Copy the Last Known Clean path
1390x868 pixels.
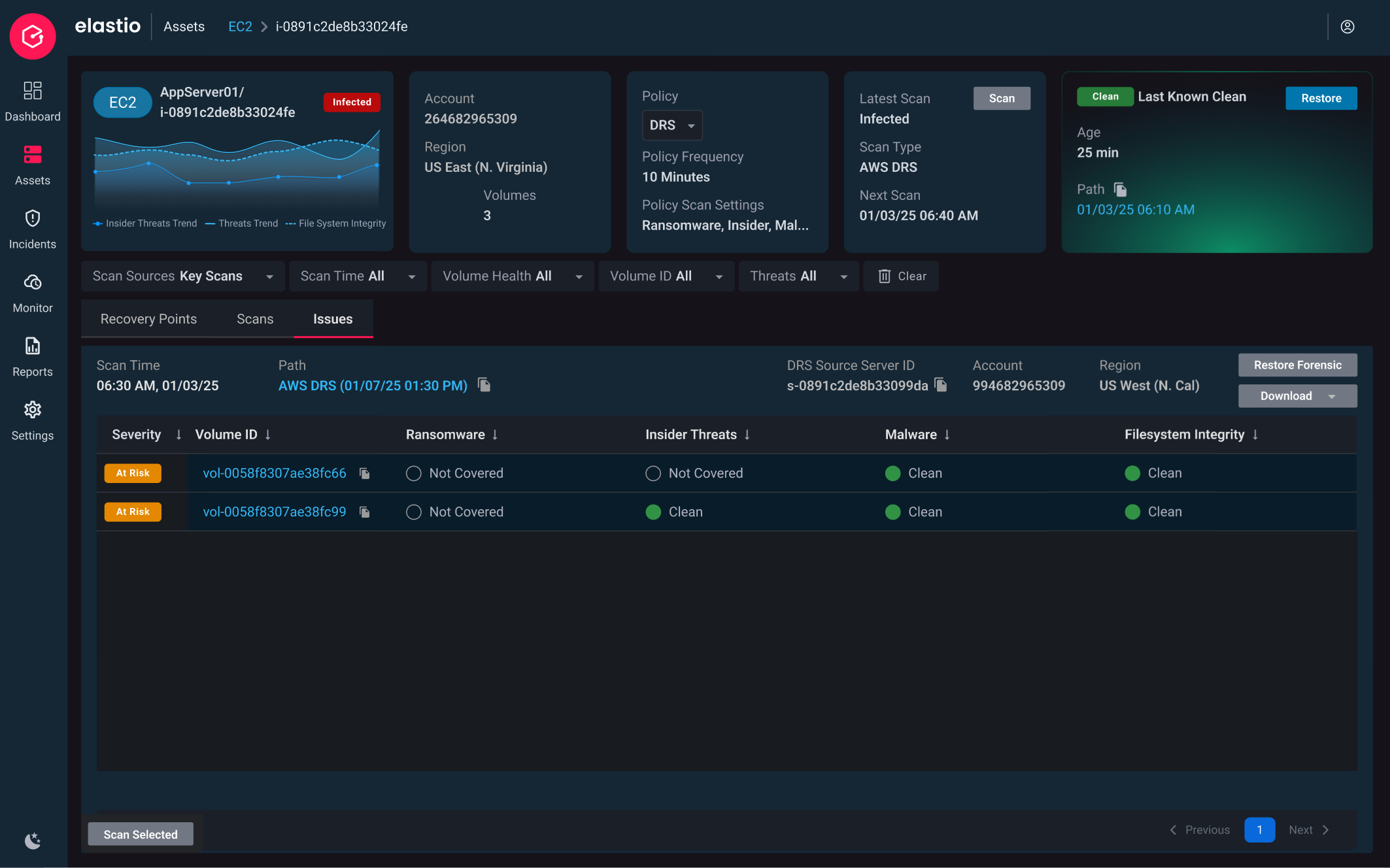[1121, 190]
